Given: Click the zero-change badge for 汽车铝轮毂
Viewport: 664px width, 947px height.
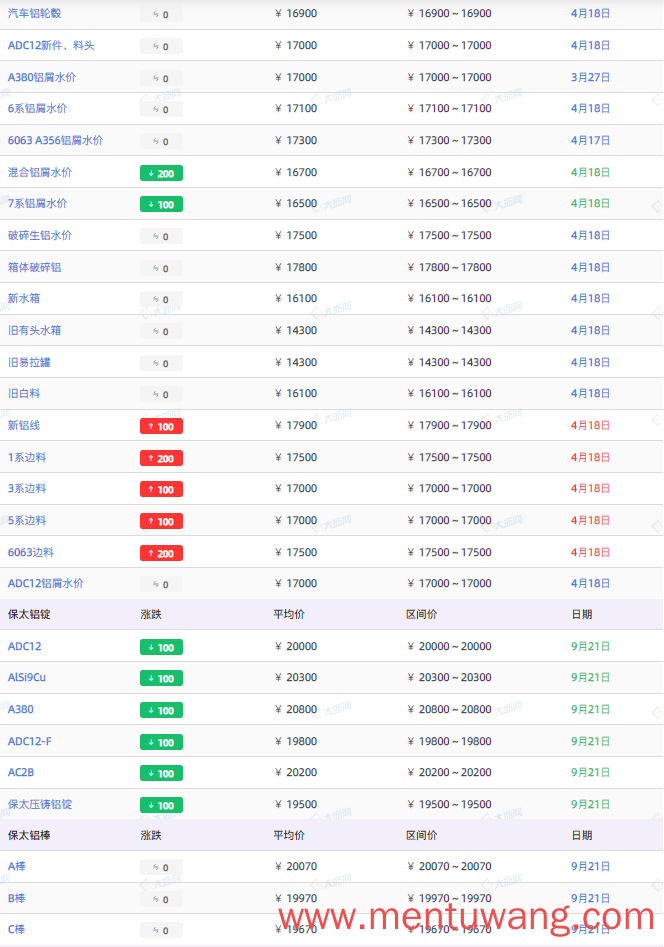Looking at the screenshot, I should 161,14.
